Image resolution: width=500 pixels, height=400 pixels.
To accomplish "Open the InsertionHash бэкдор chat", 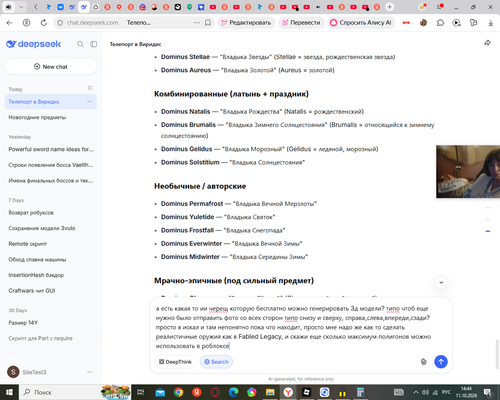I will (51, 275).
